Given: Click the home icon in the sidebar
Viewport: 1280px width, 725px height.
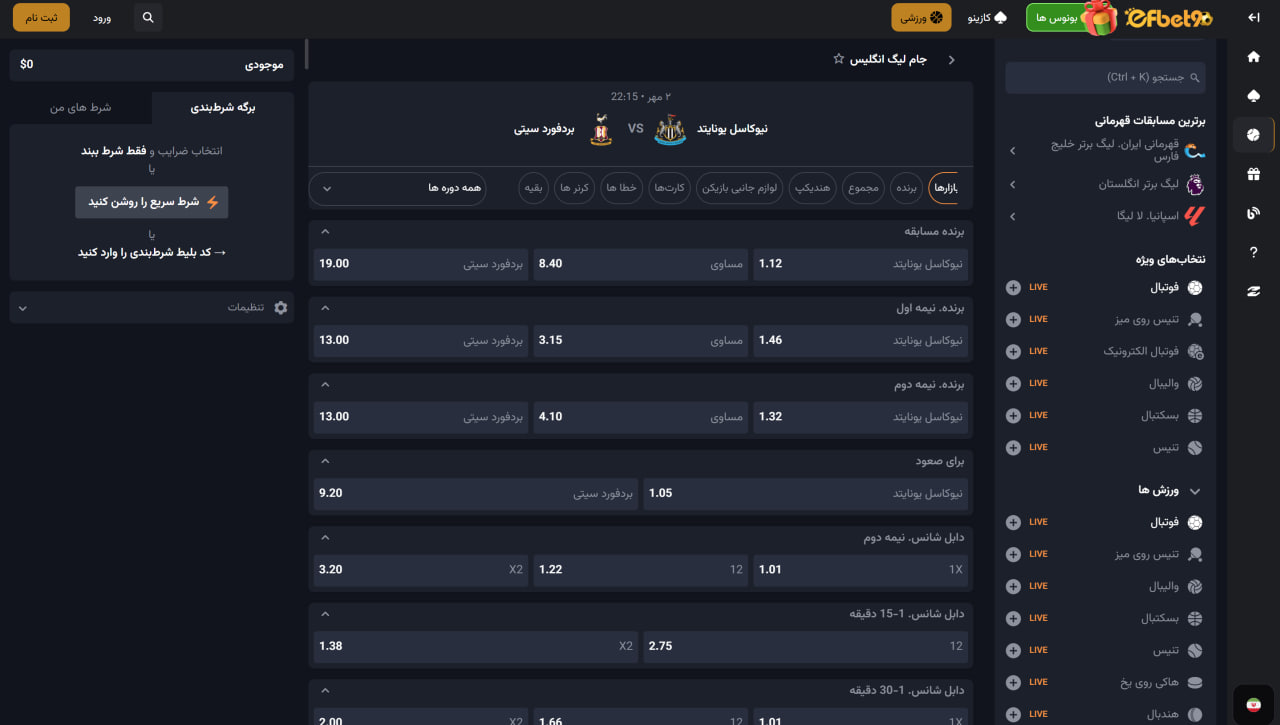Looking at the screenshot, I should point(1253,57).
